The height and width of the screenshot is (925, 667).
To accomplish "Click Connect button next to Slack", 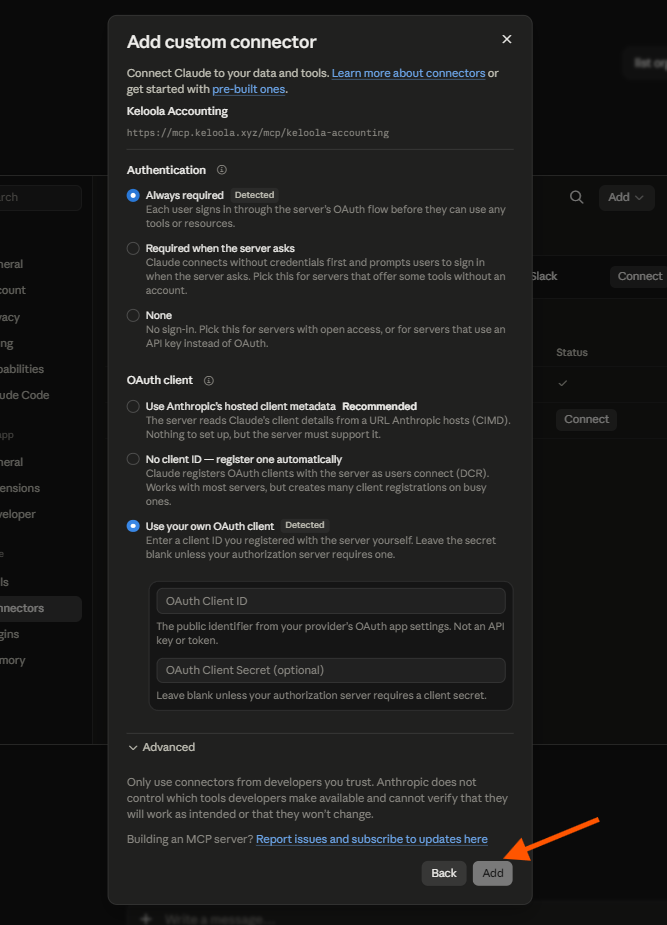I will coord(639,276).
